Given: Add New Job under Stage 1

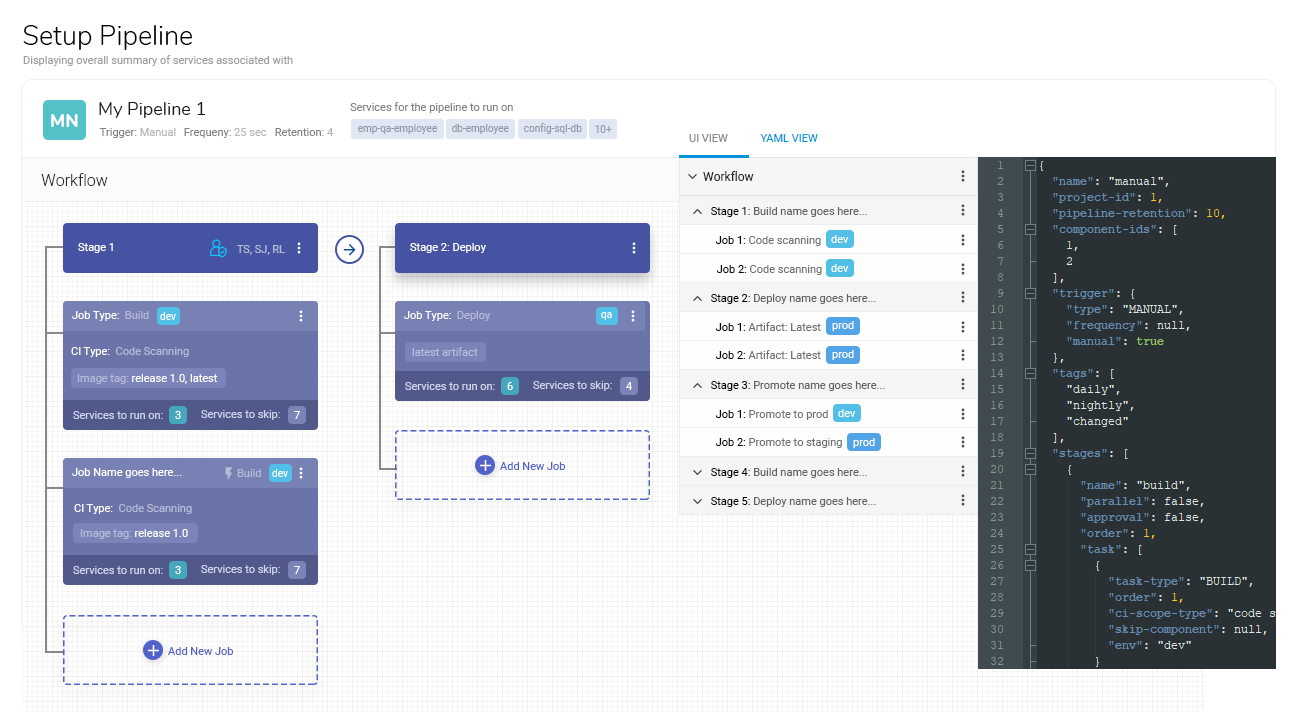Looking at the screenshot, I should coord(190,650).
